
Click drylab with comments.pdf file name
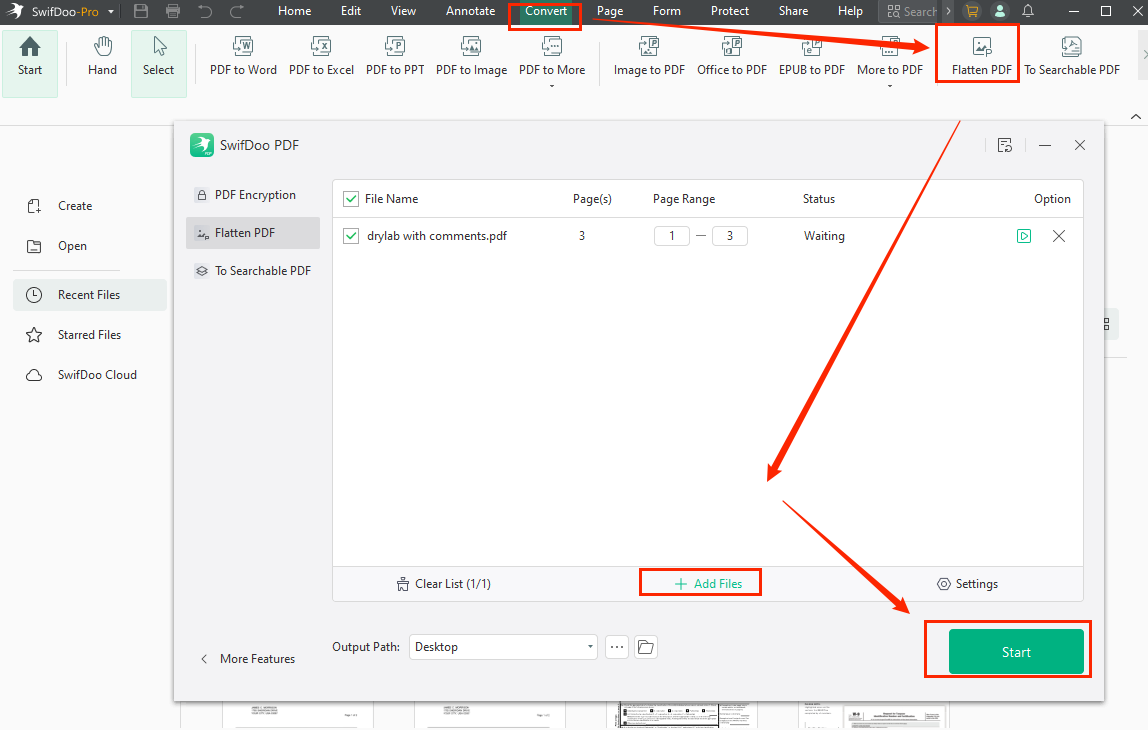(x=437, y=236)
